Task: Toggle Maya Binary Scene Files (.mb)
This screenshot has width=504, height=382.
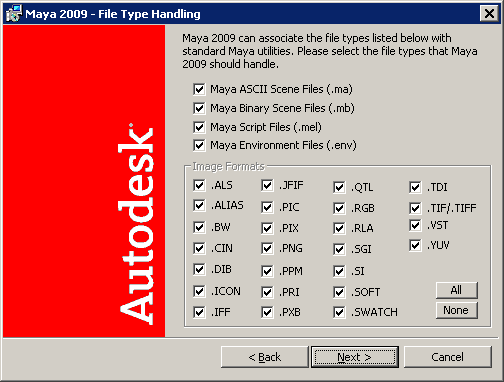Action: [x=199, y=108]
